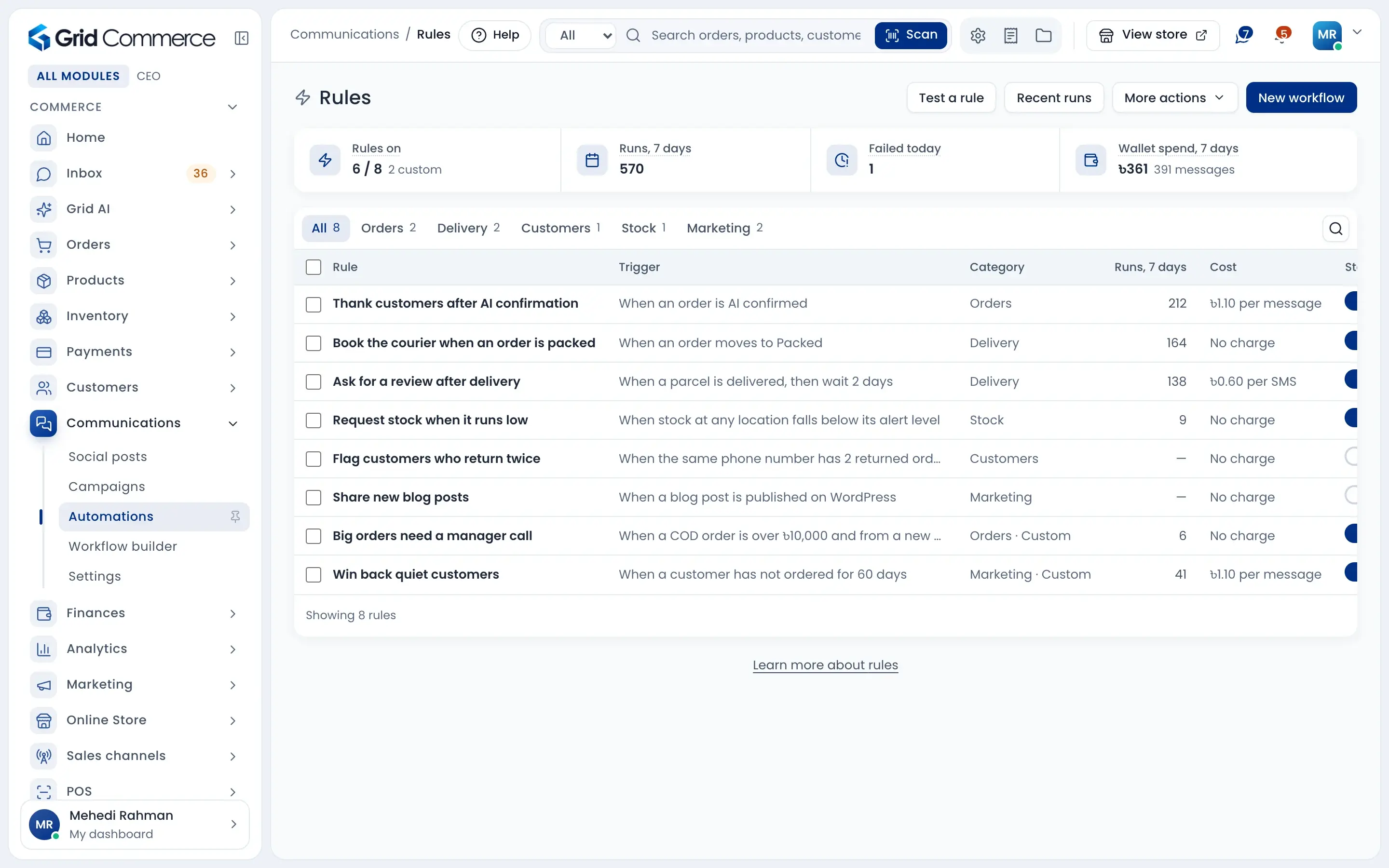Open notifications bell with badge 5

click(1282, 35)
